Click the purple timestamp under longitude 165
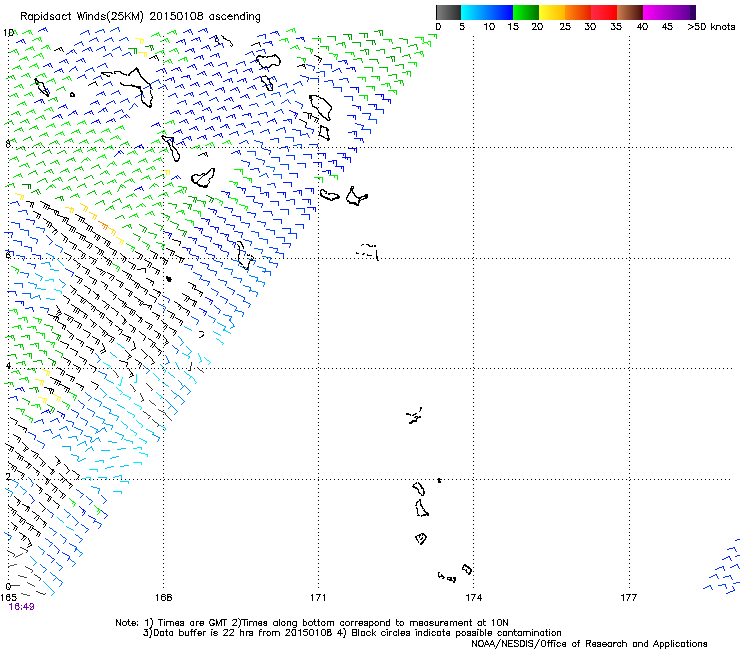Screen dimensions: 740x650 21,607
